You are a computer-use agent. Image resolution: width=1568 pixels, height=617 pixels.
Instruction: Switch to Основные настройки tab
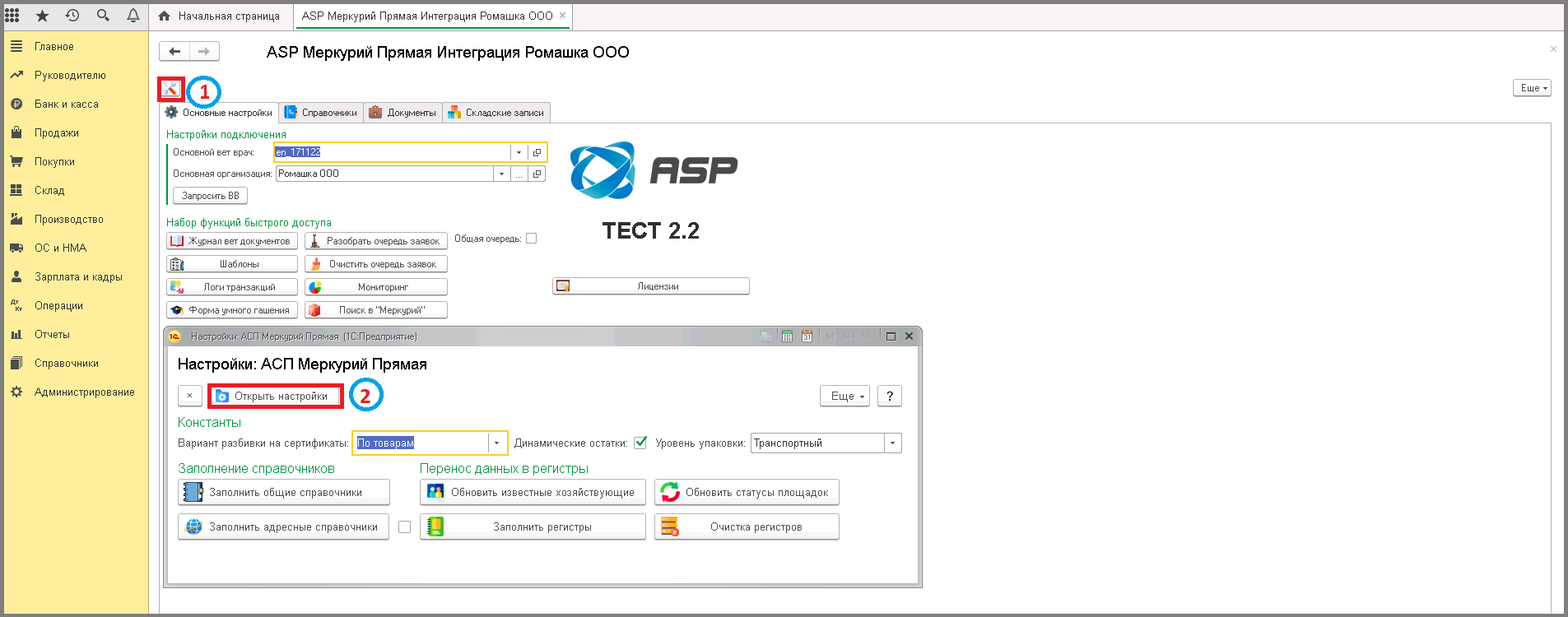pos(219,113)
